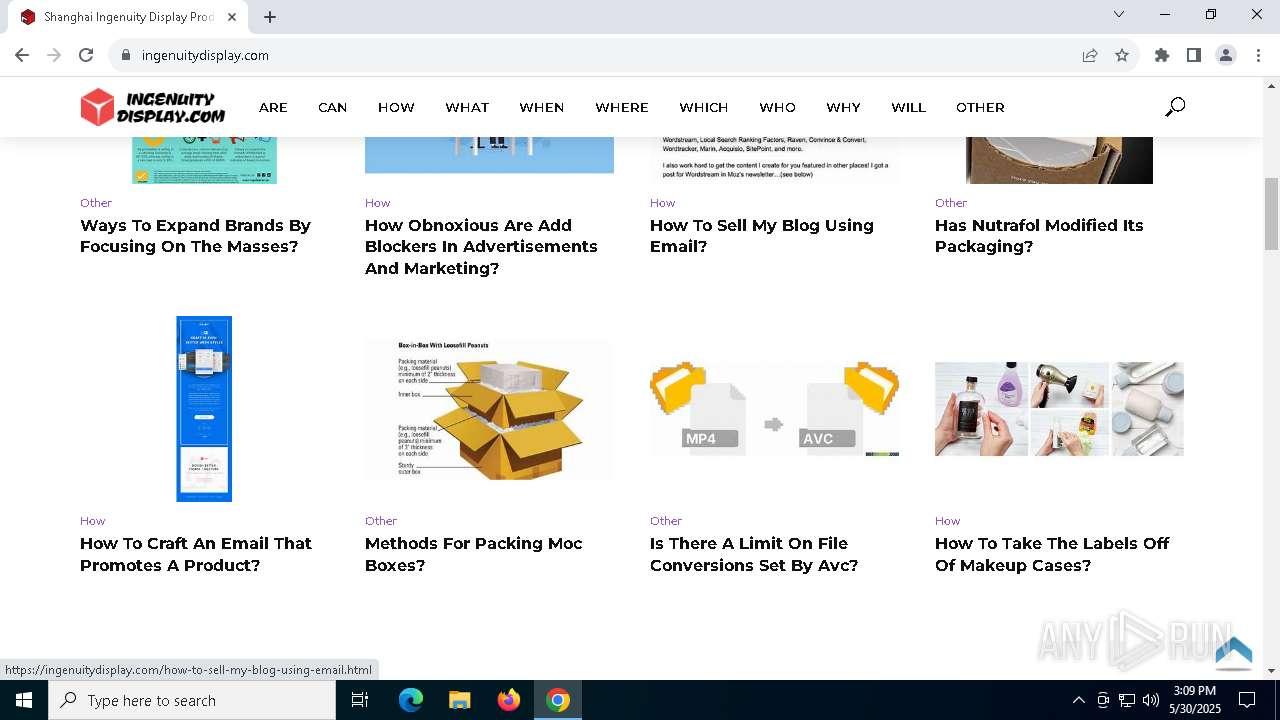Open 'How To Take The Labels Off' article
This screenshot has width=1280, height=720.
pyautogui.click(x=1052, y=554)
